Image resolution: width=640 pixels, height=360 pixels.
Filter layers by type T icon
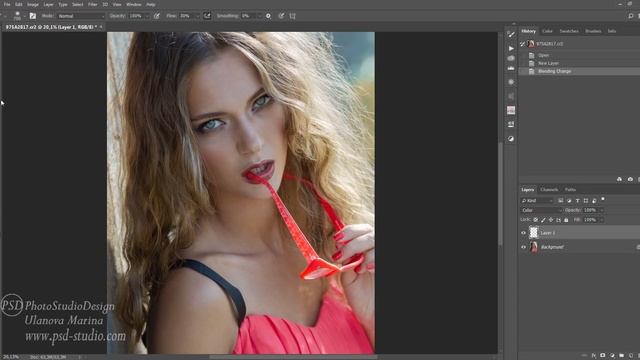click(x=577, y=200)
